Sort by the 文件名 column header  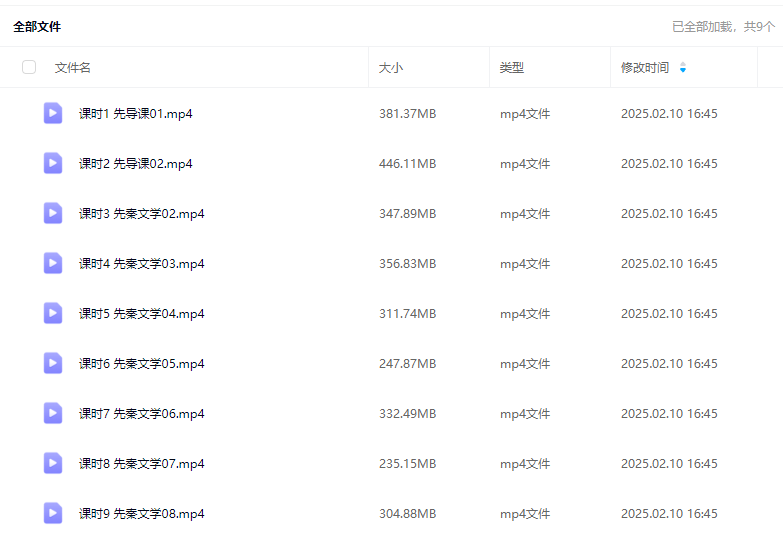coord(72,67)
